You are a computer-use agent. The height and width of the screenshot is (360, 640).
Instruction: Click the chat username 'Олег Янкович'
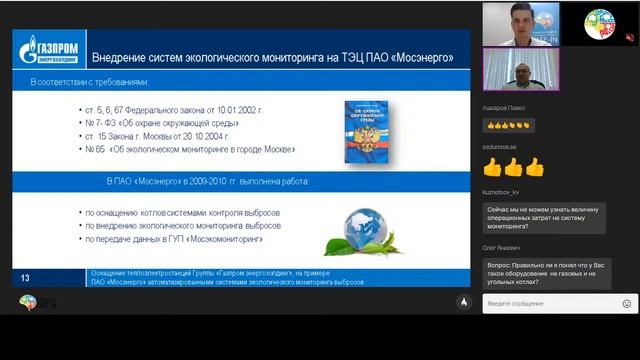[x=501, y=248]
